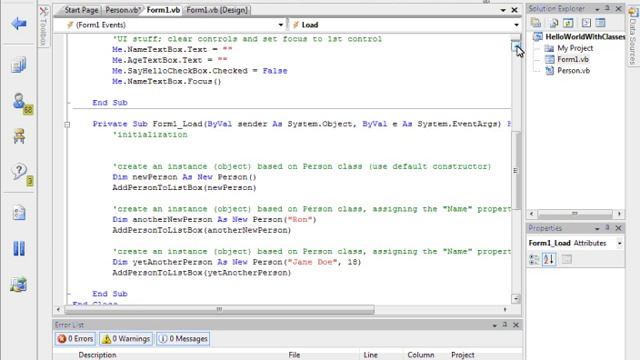Click the Property Pages icon in Properties
Image resolution: width=640 pixels, height=360 pixels.
pyautogui.click(x=567, y=259)
